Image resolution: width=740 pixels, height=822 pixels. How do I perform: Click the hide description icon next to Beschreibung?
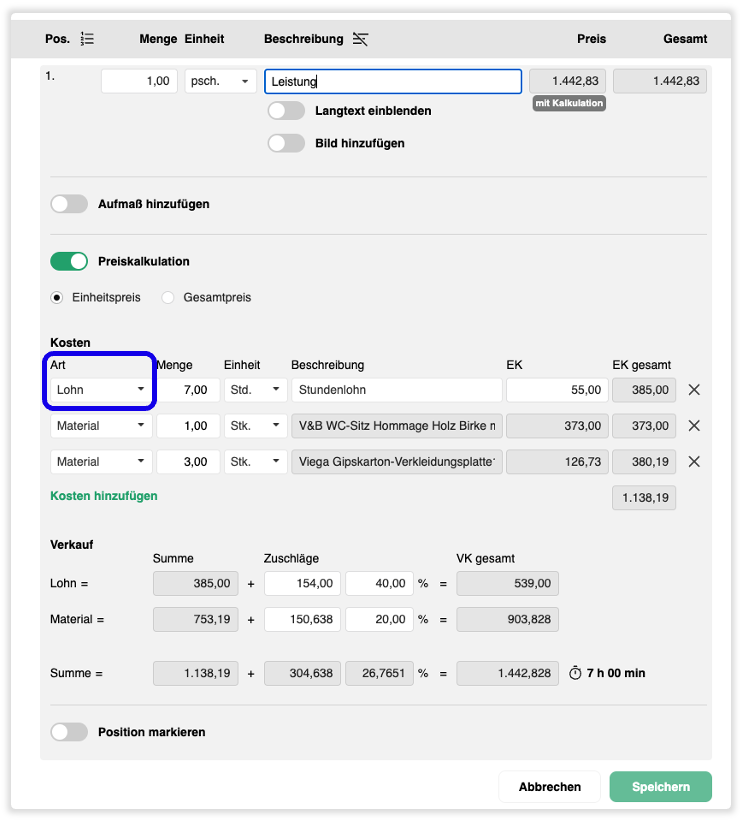coord(360,39)
